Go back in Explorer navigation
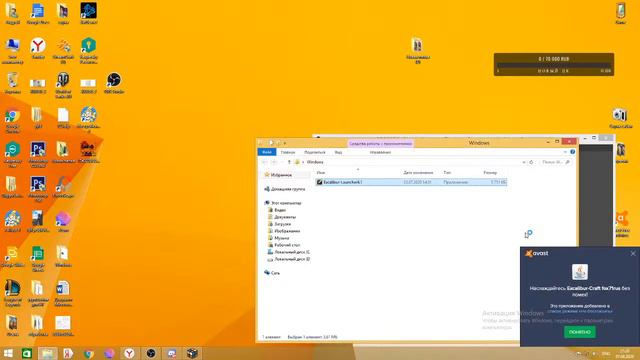 (x=264, y=162)
